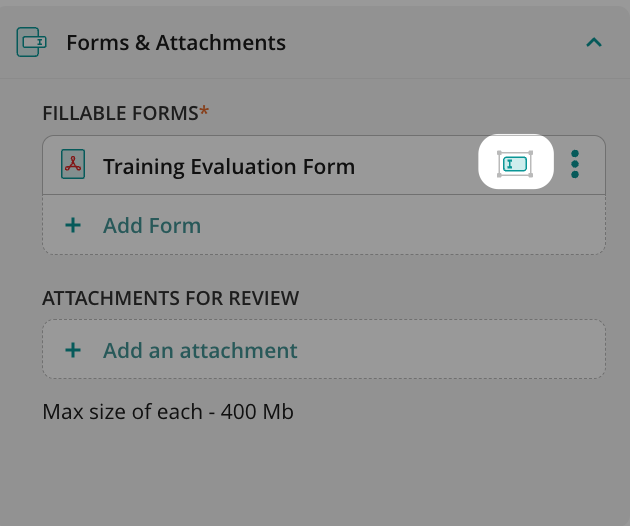The width and height of the screenshot is (630, 526).
Task: Click the "FILLABLE FORMS" label
Action: tap(120, 113)
